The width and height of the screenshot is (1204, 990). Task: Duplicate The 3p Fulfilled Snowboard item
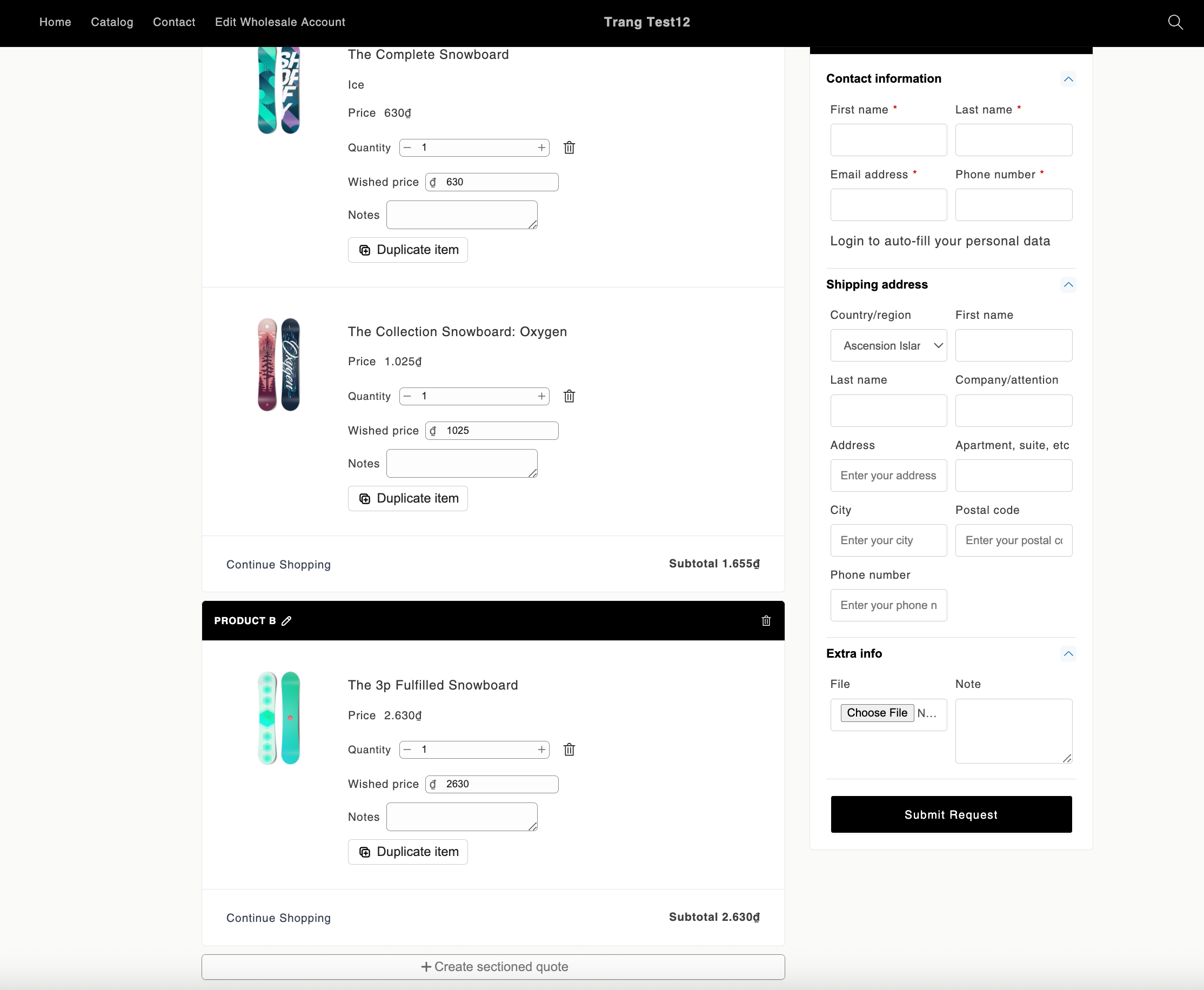[x=408, y=852]
